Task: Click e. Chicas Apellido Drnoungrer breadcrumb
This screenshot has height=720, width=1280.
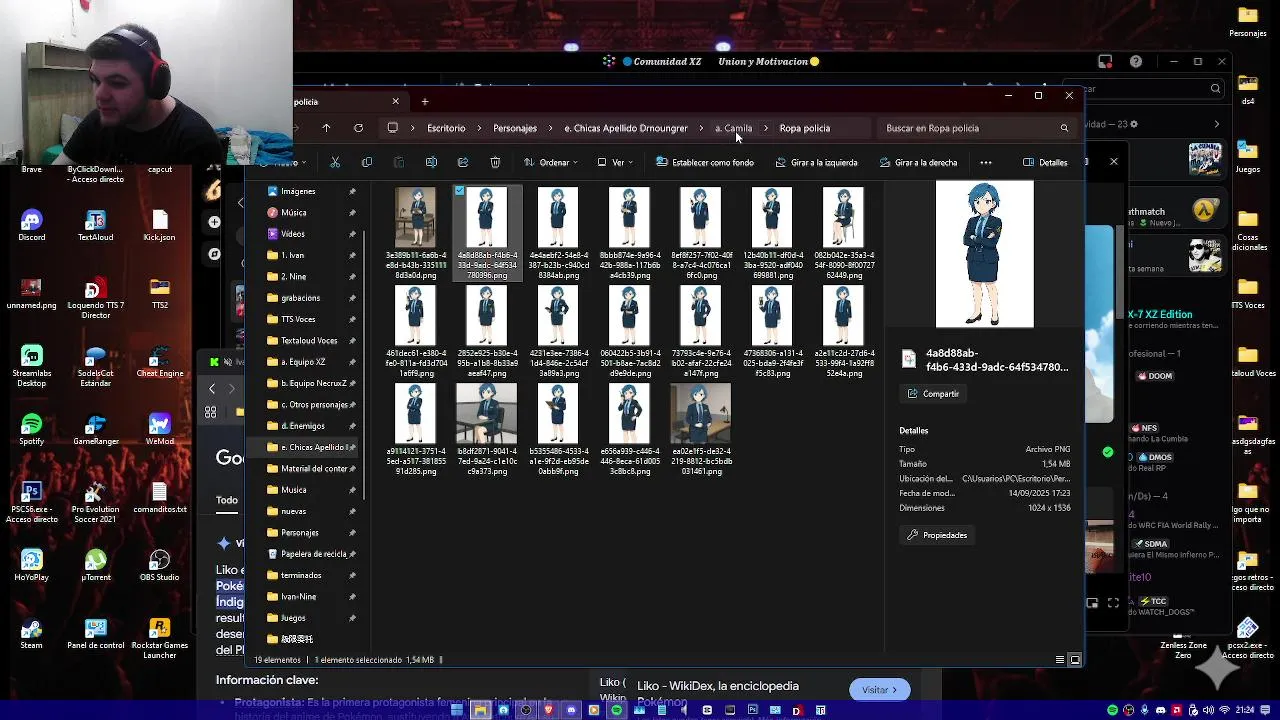Action: click(626, 128)
